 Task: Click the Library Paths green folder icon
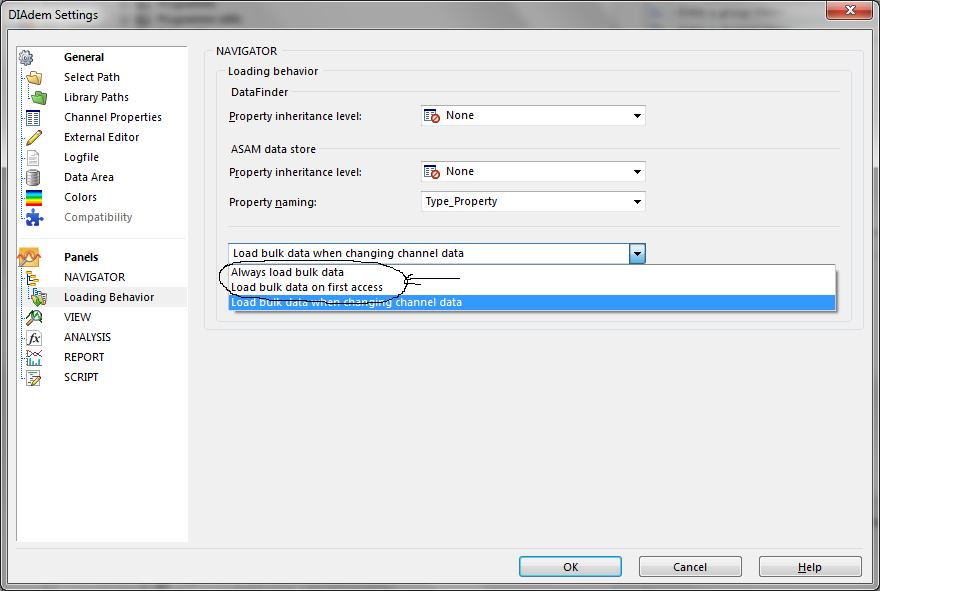[39, 97]
